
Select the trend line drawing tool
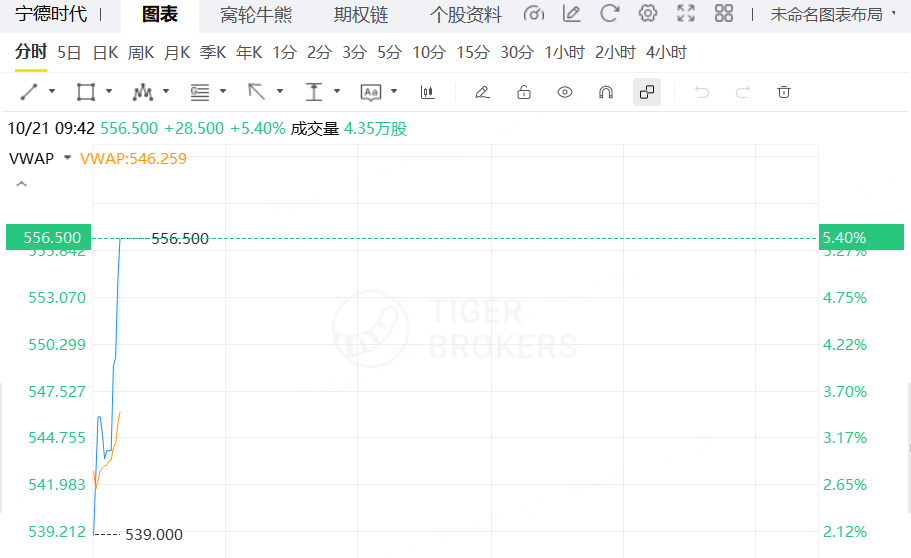coord(29,92)
